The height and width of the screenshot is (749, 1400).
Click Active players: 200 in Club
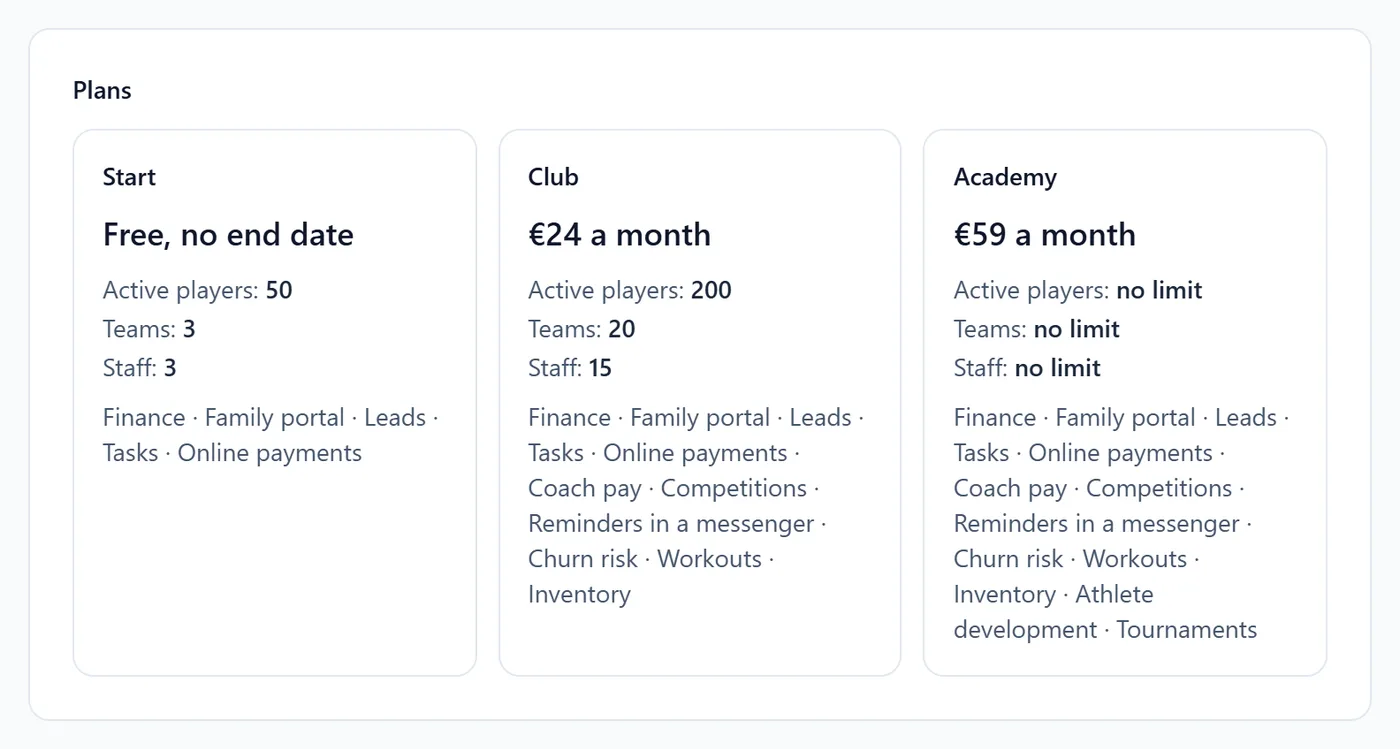(630, 290)
